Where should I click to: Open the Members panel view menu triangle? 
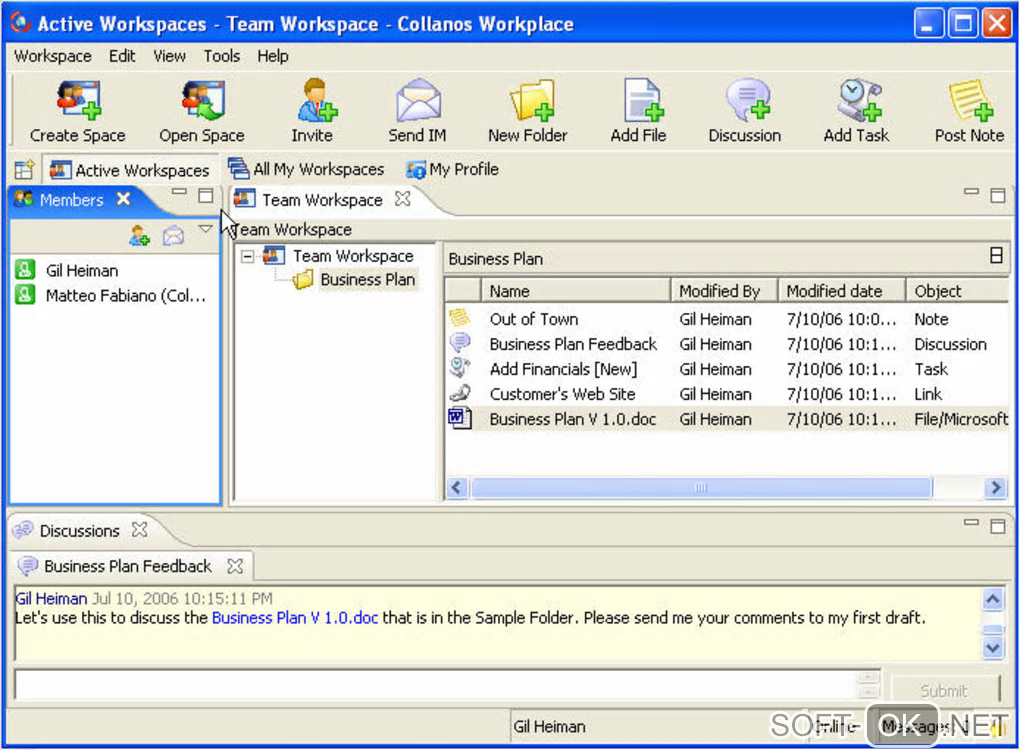(x=206, y=229)
